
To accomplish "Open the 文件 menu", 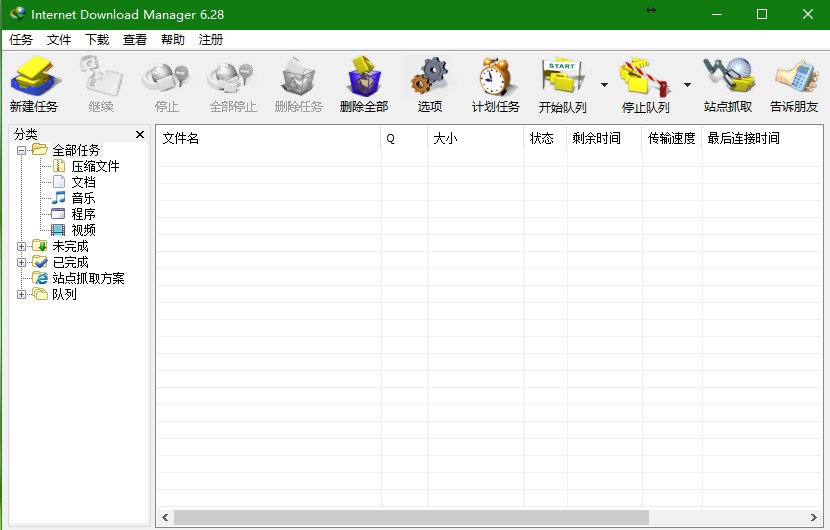I will coord(59,40).
